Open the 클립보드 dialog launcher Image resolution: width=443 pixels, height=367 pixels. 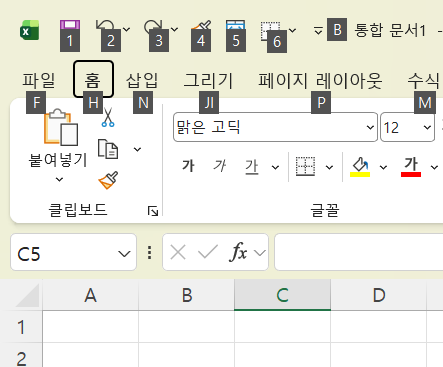153,211
